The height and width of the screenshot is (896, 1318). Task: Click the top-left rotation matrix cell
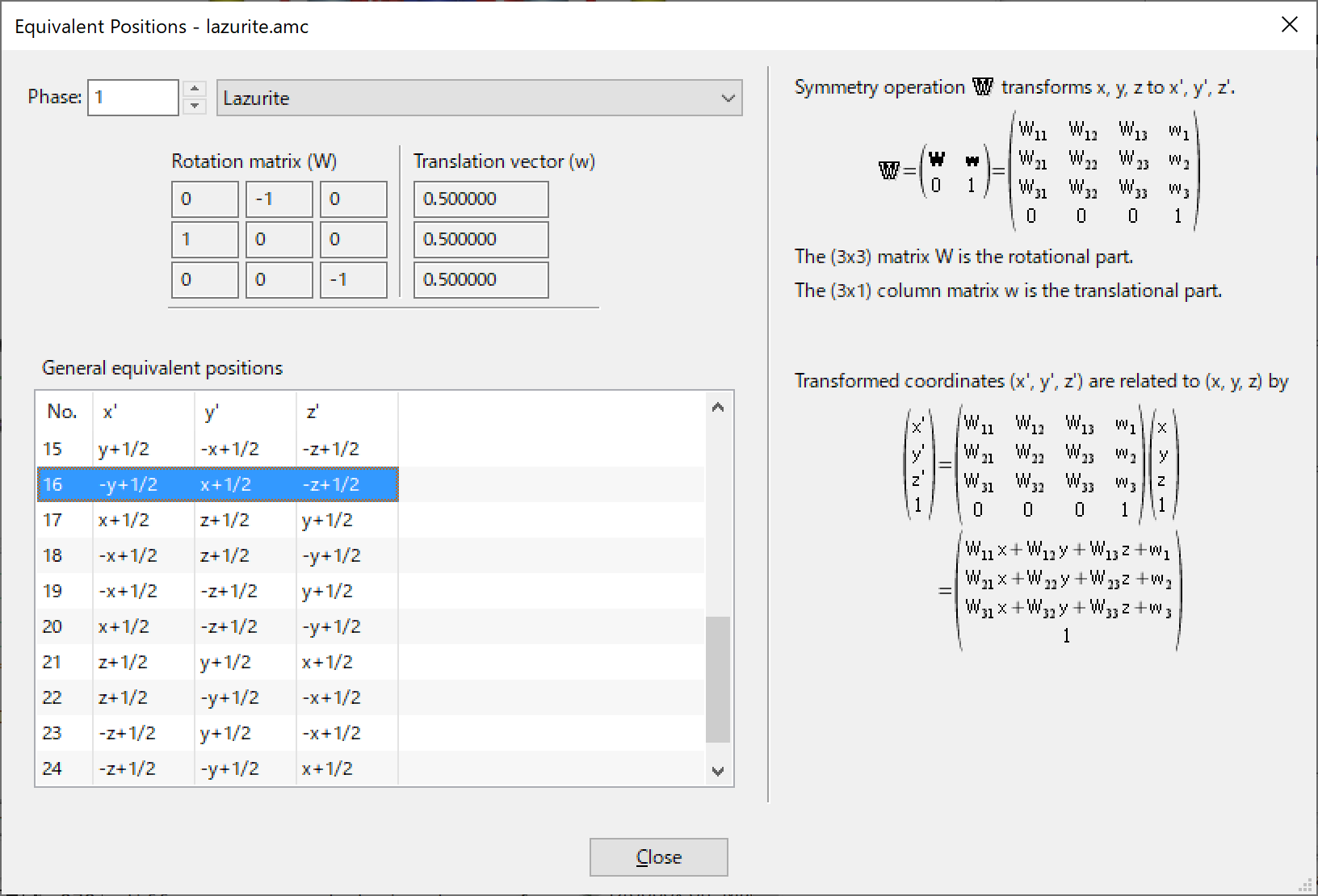coord(204,199)
